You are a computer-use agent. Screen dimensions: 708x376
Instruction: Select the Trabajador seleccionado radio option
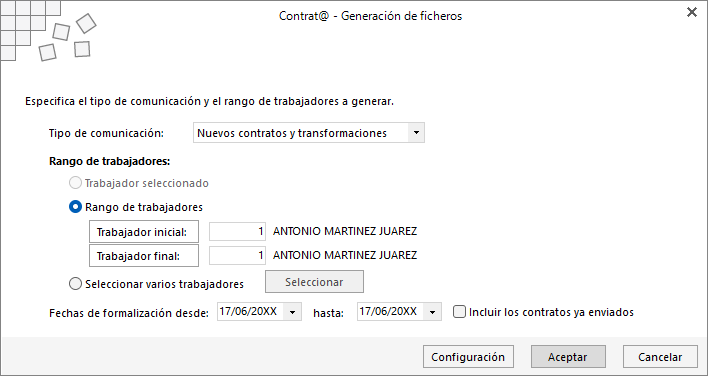point(75,183)
